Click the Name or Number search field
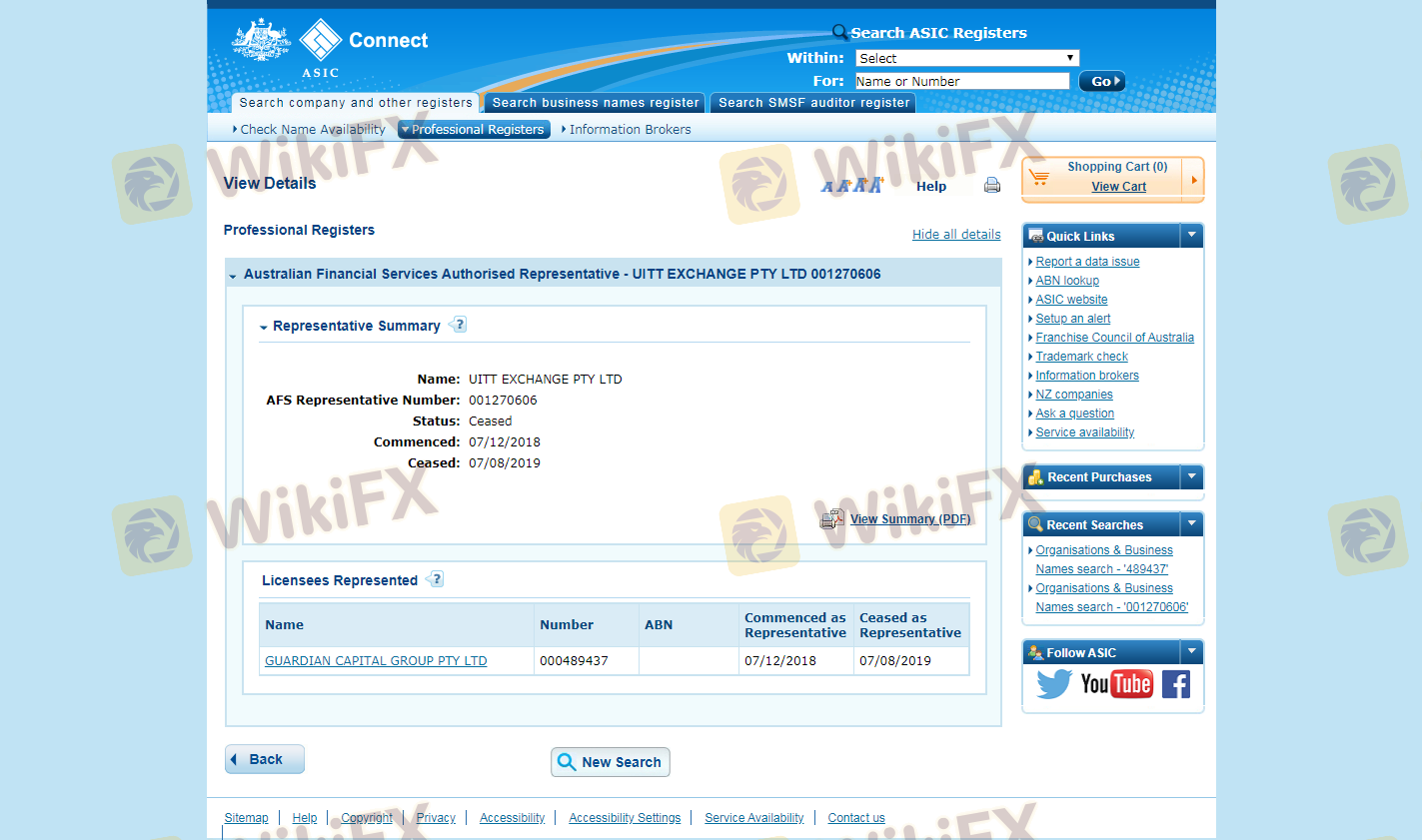Viewport: 1422px width, 840px height. (x=961, y=81)
